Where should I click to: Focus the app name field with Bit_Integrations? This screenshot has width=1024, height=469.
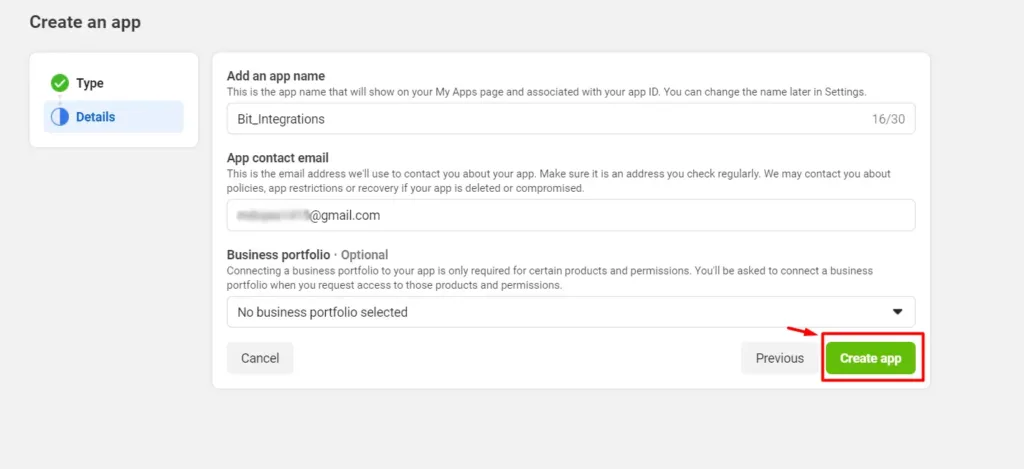click(540, 119)
